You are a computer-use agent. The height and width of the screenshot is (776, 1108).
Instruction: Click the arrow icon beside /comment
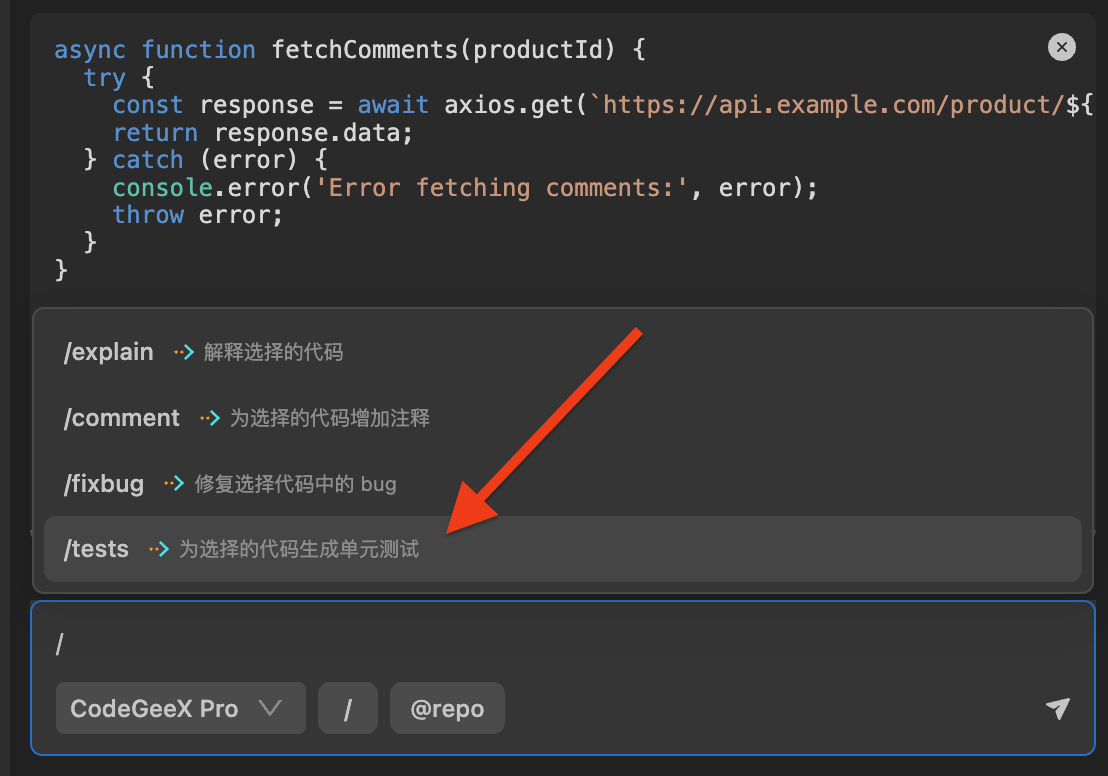[209, 418]
